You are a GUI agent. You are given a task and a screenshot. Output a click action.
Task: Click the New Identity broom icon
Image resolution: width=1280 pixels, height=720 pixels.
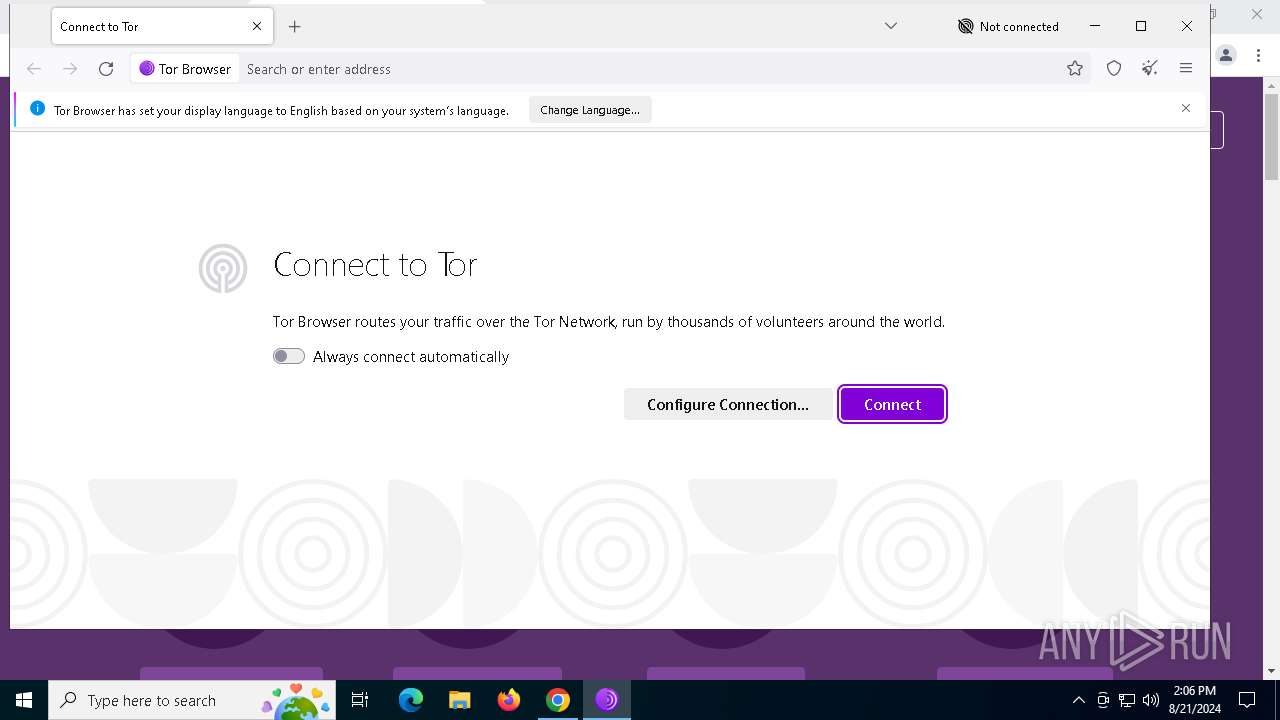(1150, 69)
